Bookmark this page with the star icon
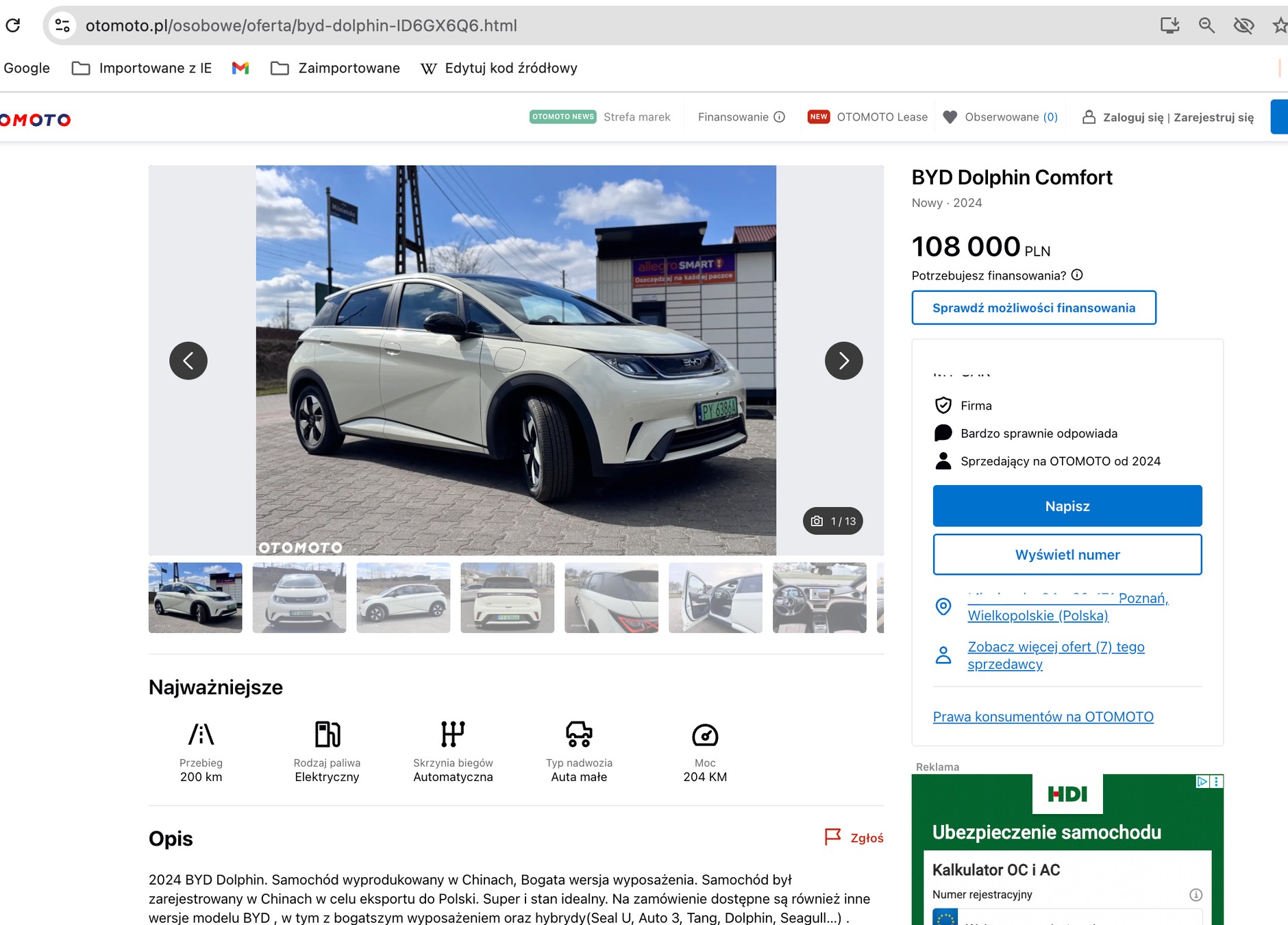 (1279, 25)
